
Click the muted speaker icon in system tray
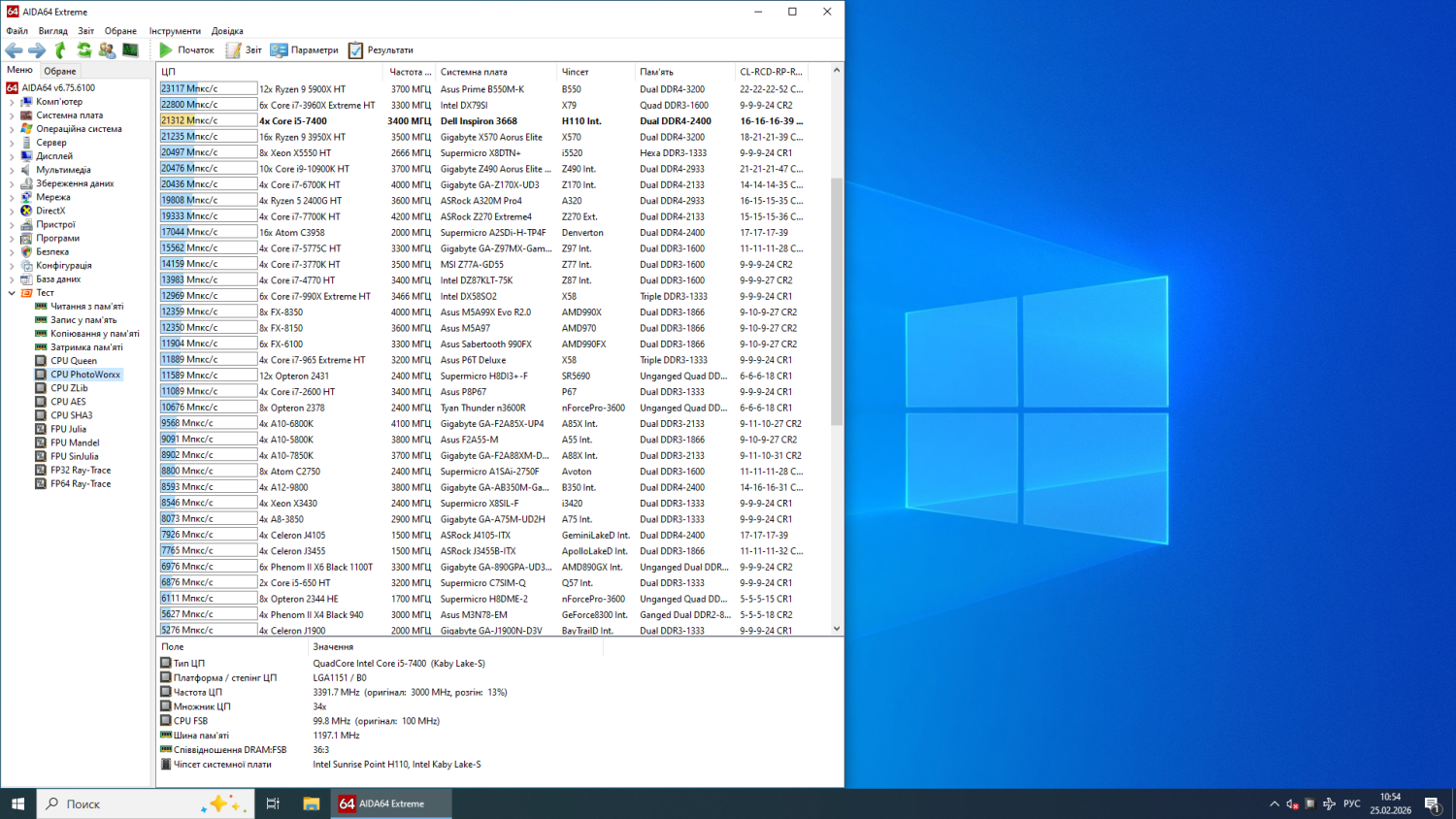pyautogui.click(x=1292, y=803)
